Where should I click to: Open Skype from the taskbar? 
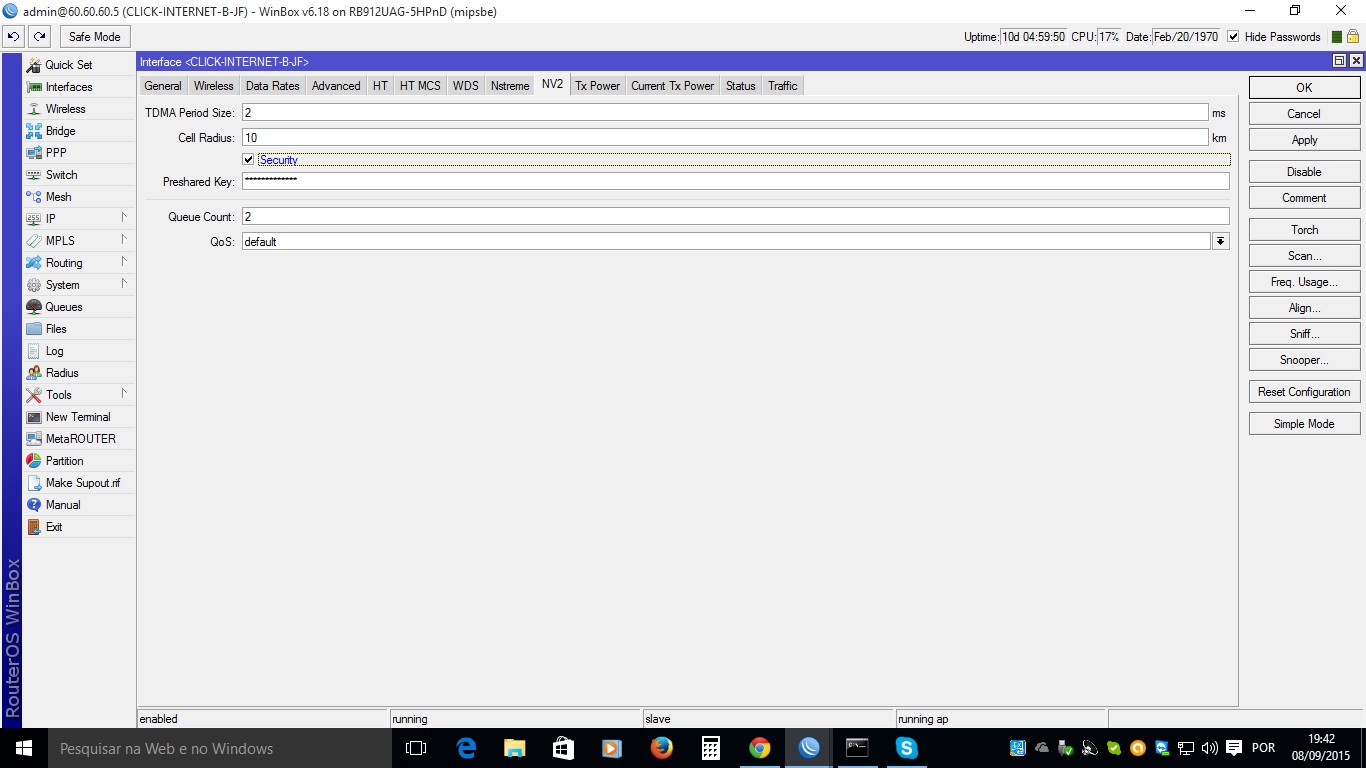[906, 748]
